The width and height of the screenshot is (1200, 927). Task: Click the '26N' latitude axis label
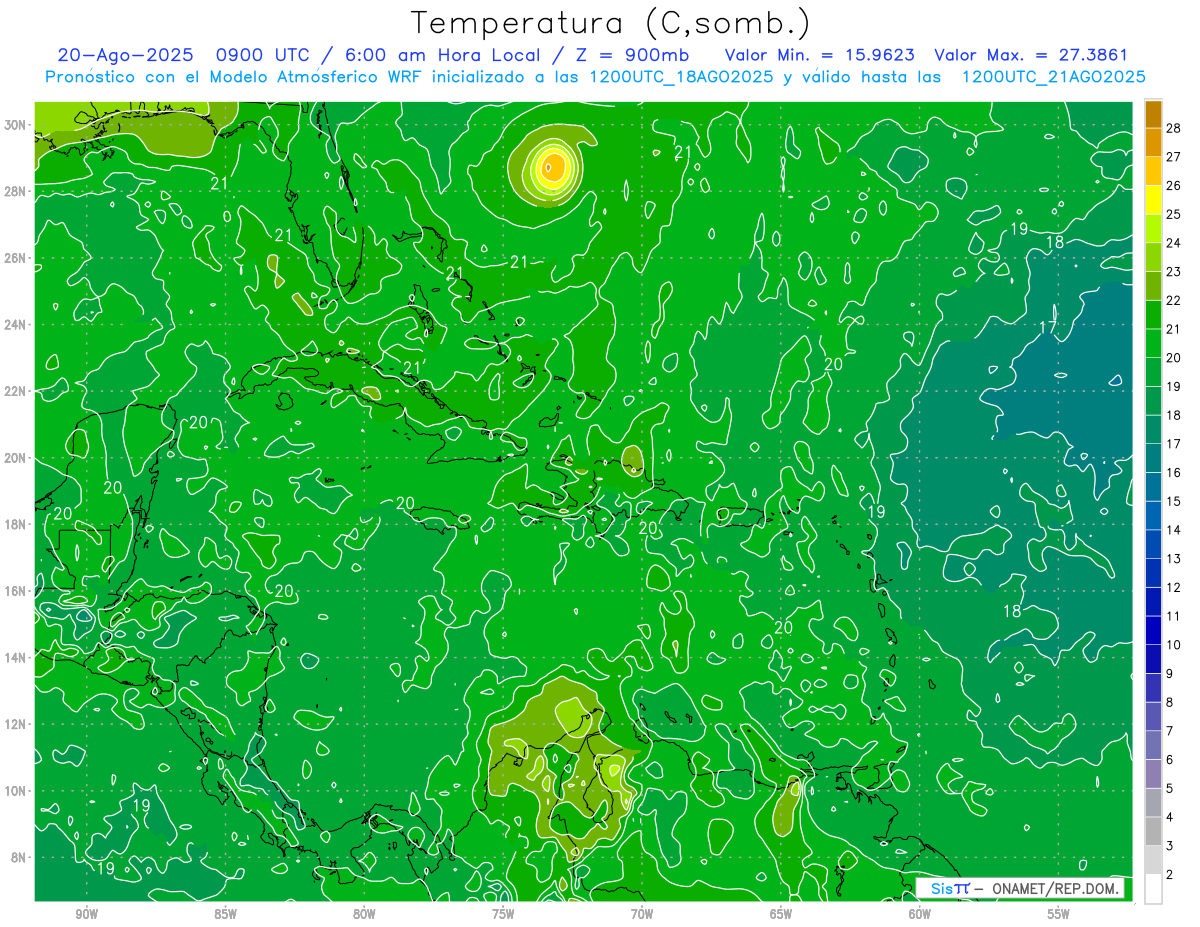[15, 258]
